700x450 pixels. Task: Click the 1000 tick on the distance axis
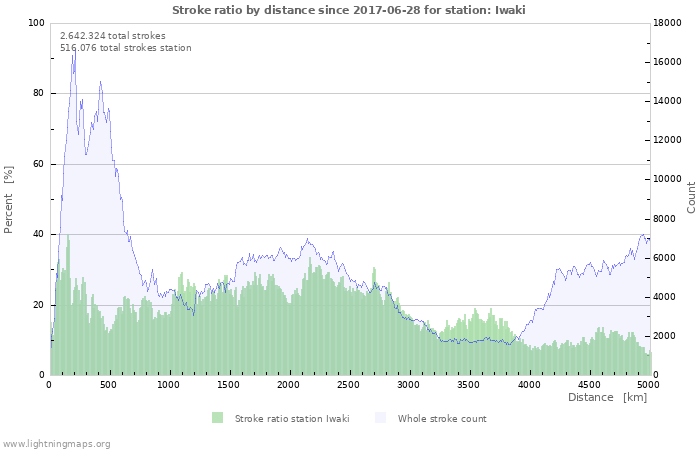(x=170, y=384)
